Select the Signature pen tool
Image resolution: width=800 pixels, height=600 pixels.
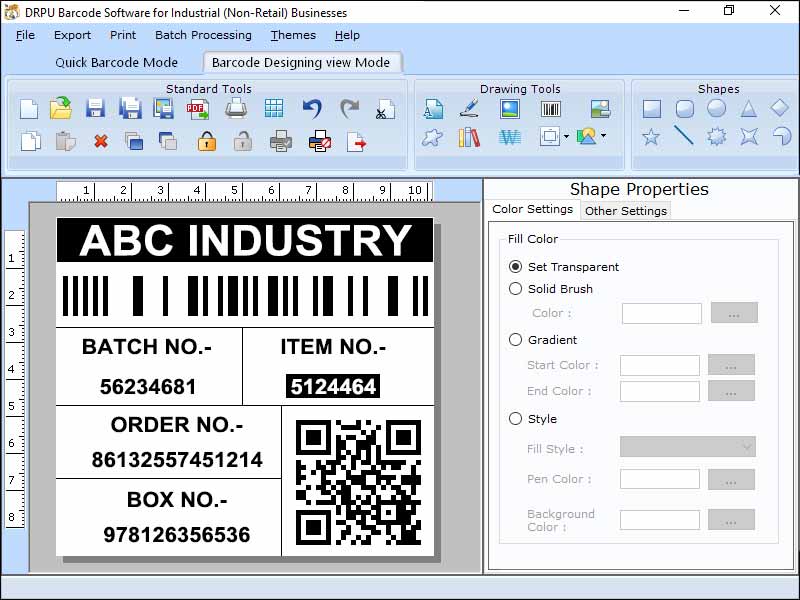pos(468,108)
